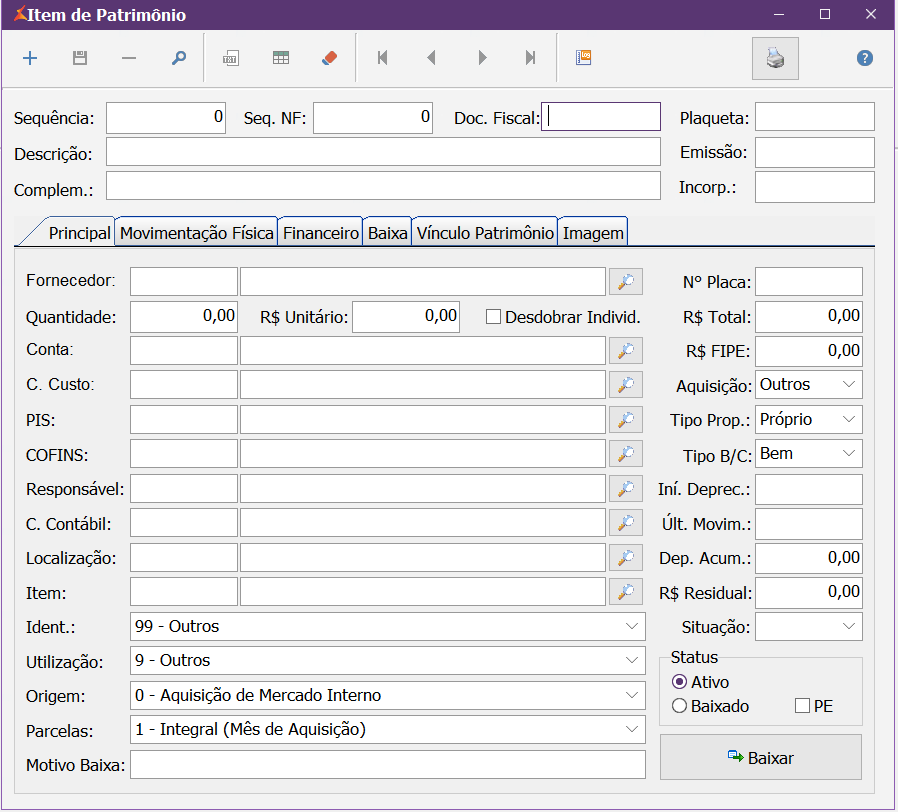Click the eraser icon in toolbar
This screenshot has width=898, height=812.
tap(330, 58)
